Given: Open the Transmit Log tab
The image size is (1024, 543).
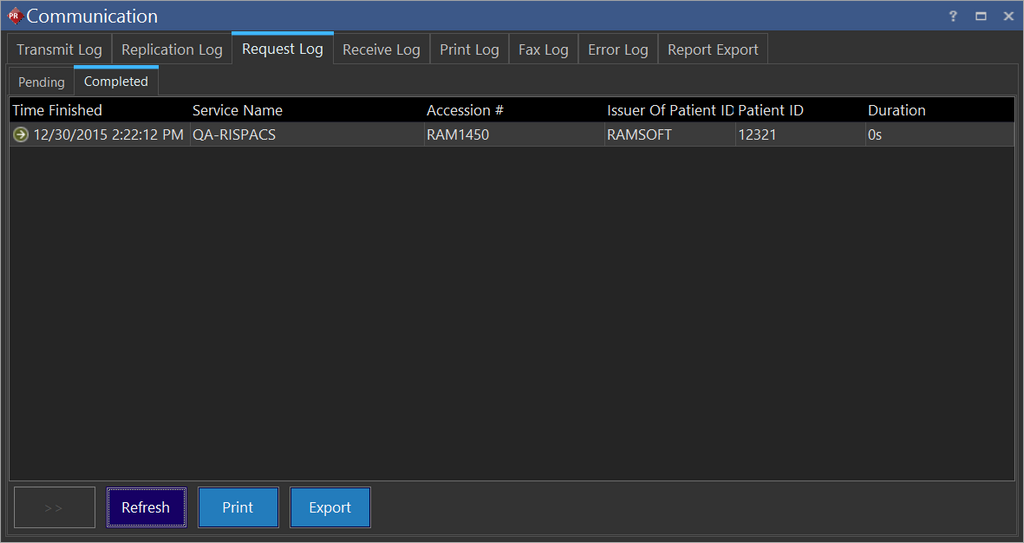Looking at the screenshot, I should 59,50.
